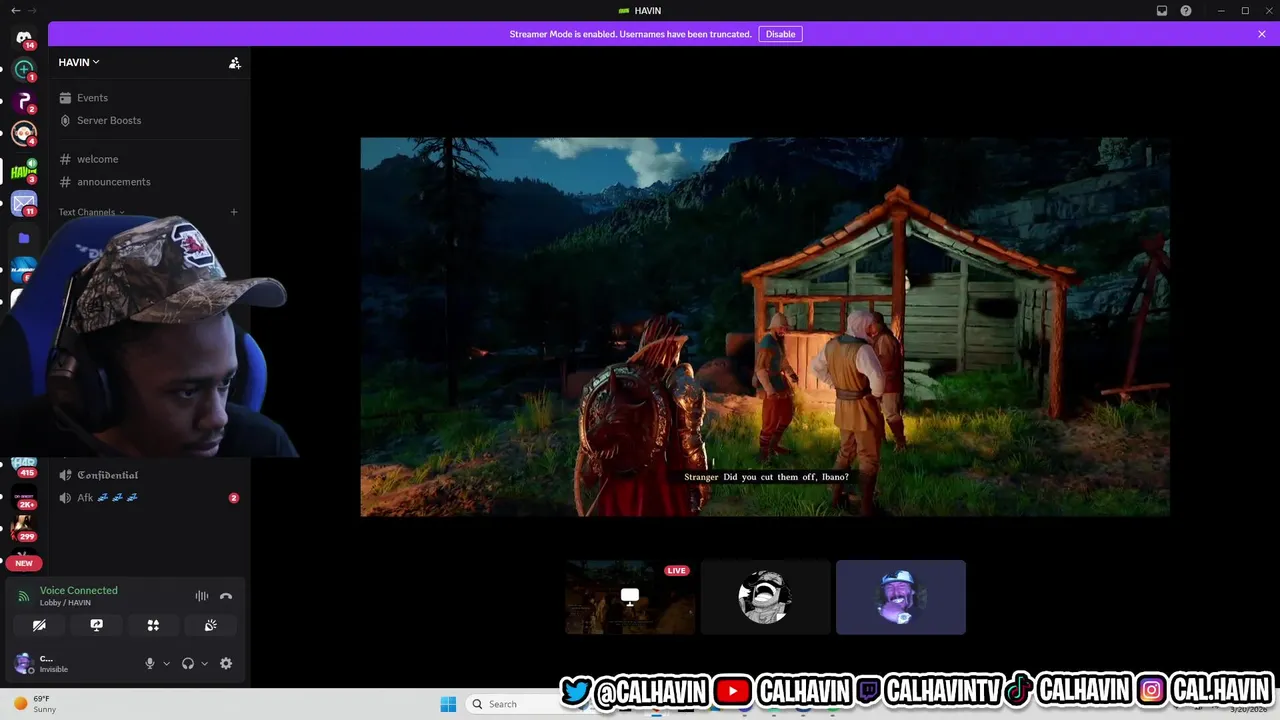Open the envelope server with badge 11

point(24,204)
